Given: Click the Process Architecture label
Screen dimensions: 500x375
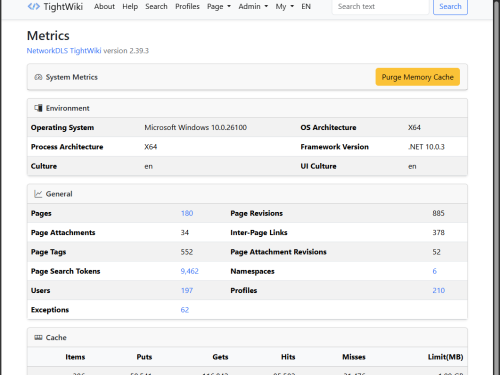Looking at the screenshot, I should coord(67,147).
